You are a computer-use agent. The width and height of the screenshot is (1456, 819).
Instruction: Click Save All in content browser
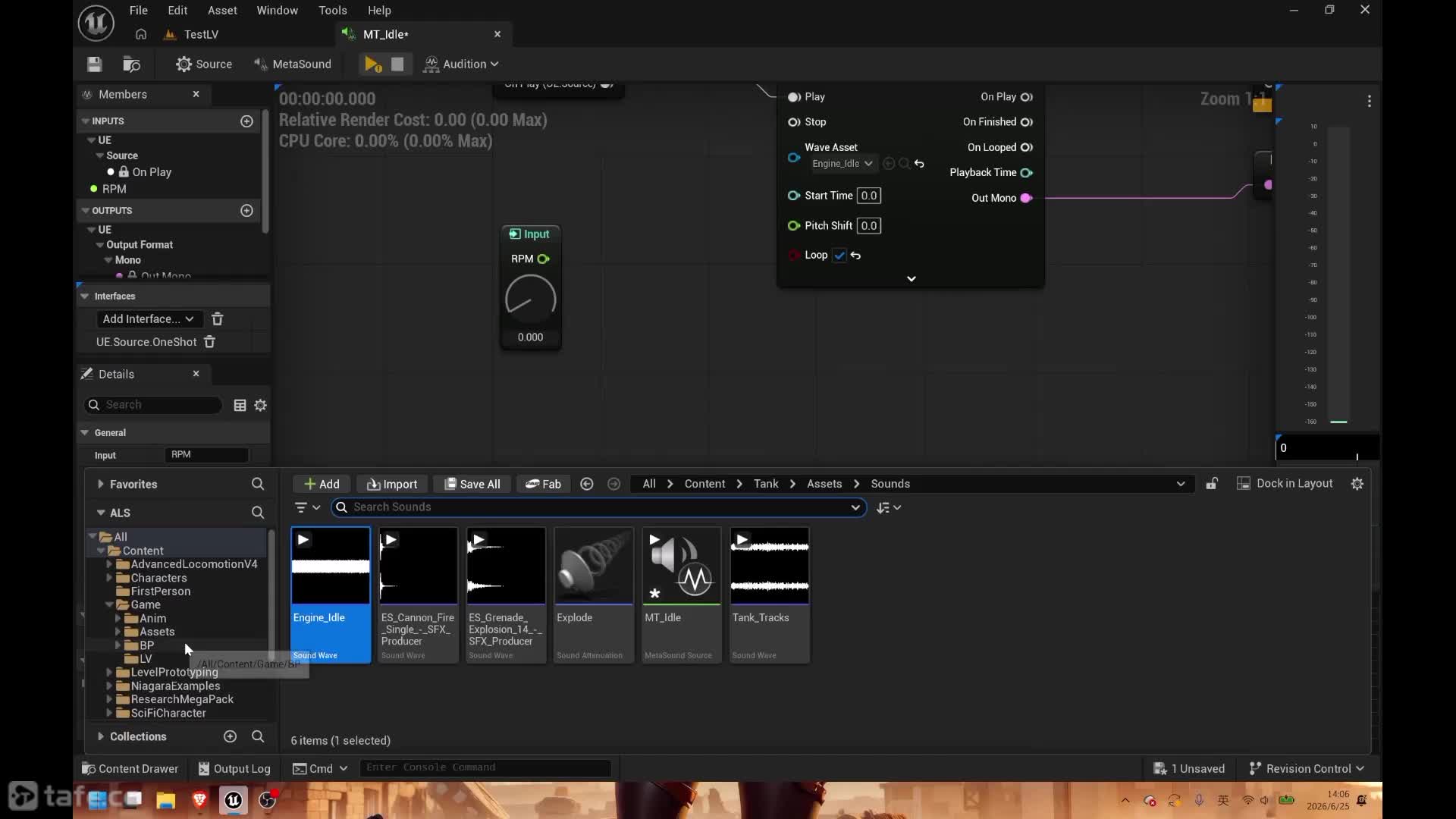472,485
